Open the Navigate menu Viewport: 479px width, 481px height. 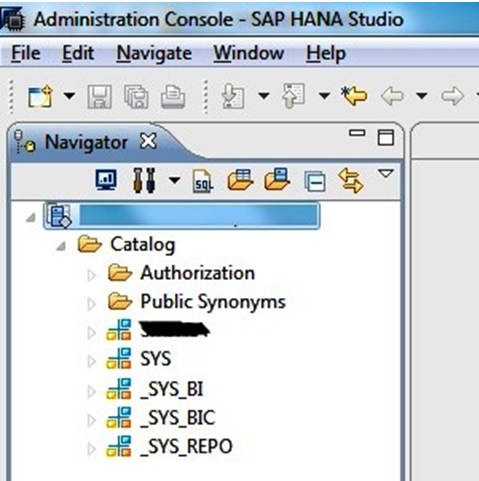click(x=154, y=53)
